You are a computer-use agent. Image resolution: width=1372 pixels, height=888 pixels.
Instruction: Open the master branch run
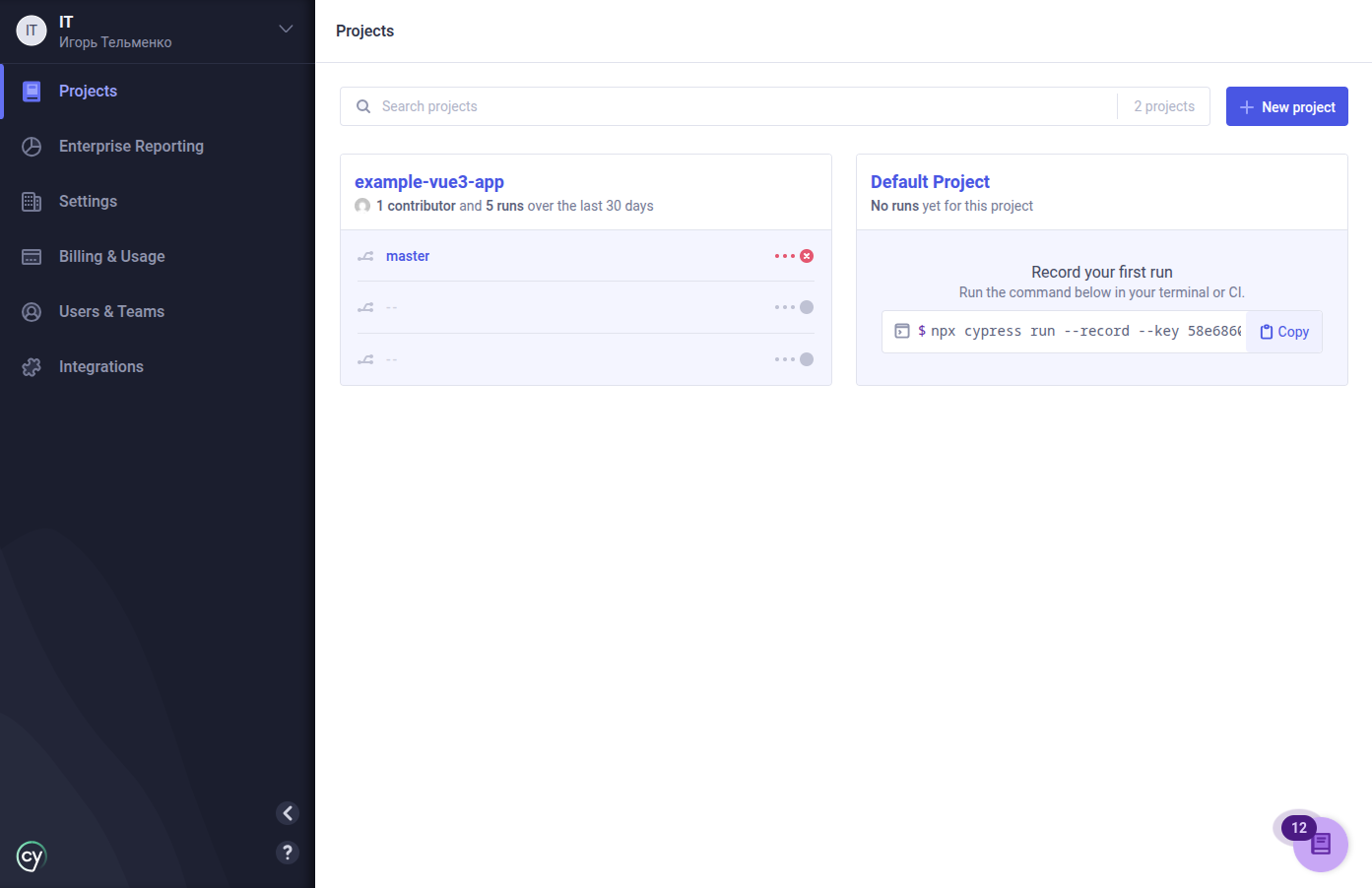pyautogui.click(x=408, y=256)
